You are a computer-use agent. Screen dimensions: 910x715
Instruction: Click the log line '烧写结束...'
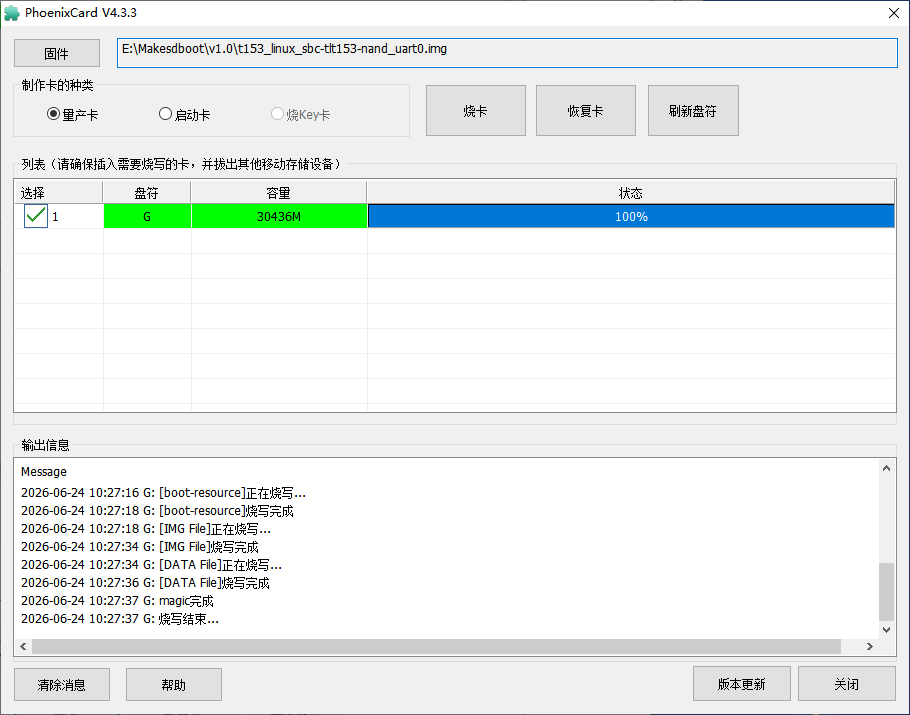click(120, 619)
